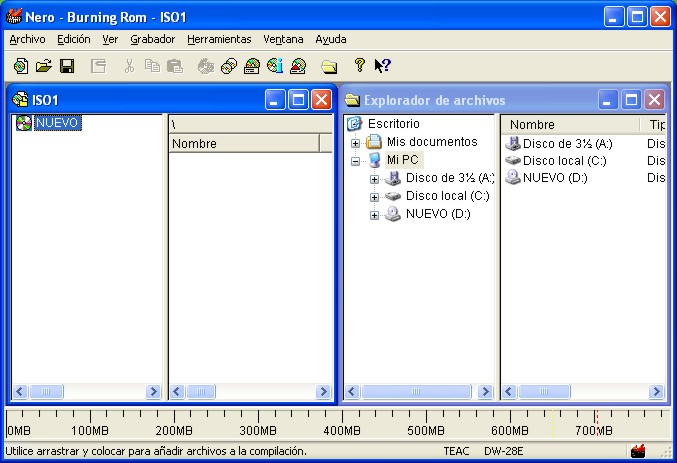Image resolution: width=677 pixels, height=463 pixels.
Task: Click the New compilation toolbar icon
Action: point(20,66)
